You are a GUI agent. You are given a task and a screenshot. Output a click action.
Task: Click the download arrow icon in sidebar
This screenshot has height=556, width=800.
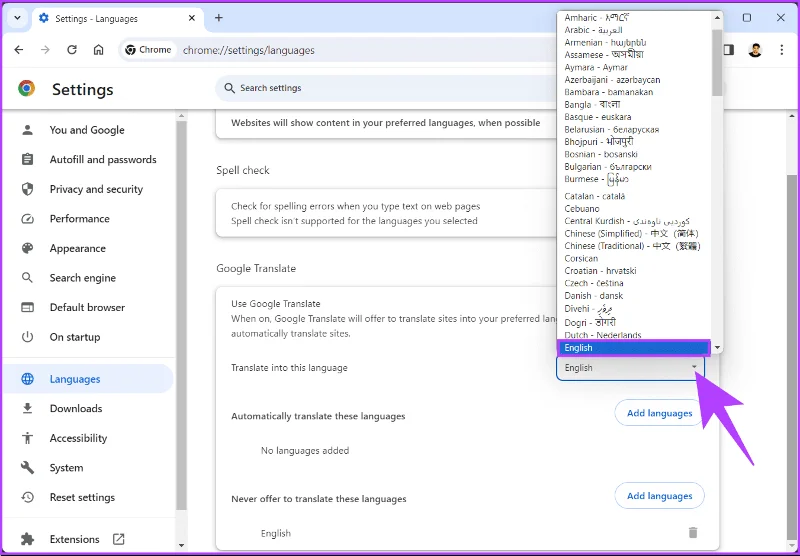coord(28,409)
